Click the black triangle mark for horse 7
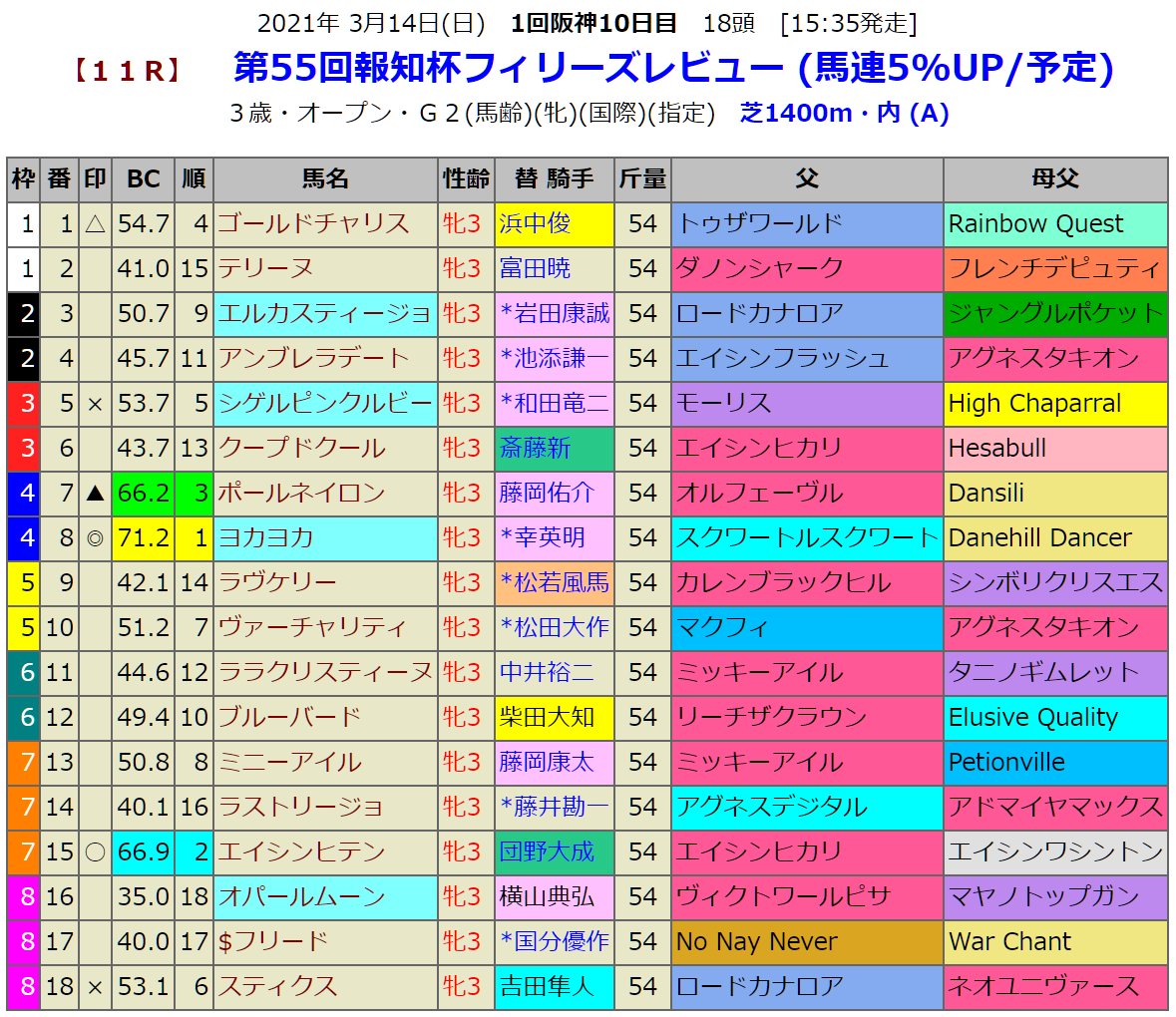Image resolution: width=1176 pixels, height=1017 pixels. (95, 494)
